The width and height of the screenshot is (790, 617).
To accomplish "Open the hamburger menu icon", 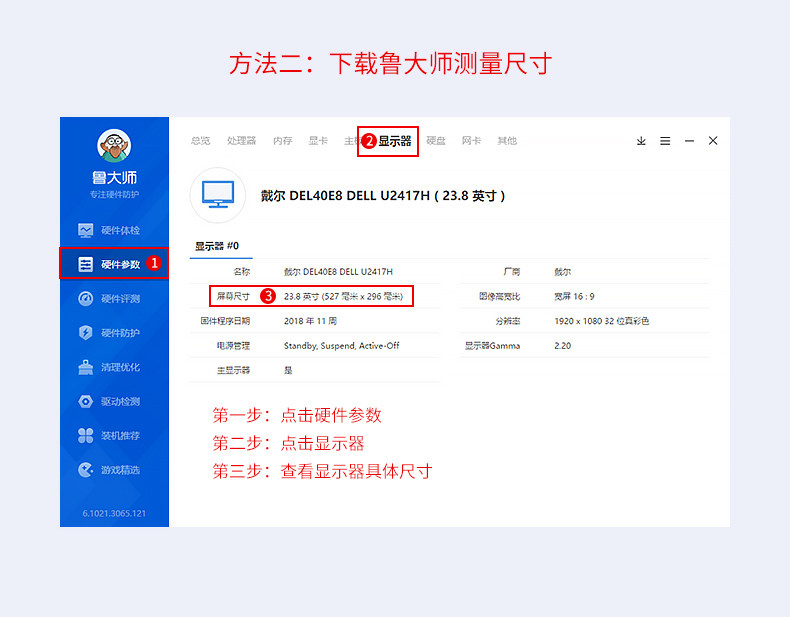I will [665, 141].
